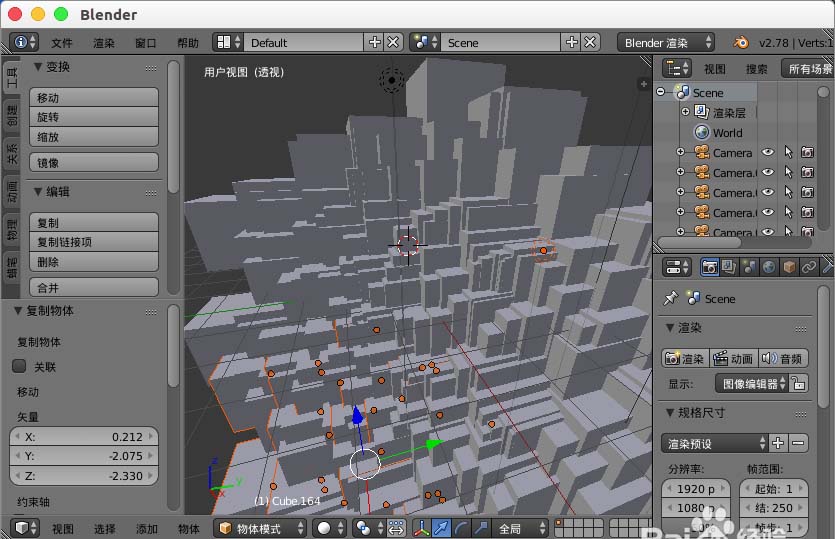
Task: Toggle the rotate manipulator arc
Action: [x=461, y=528]
